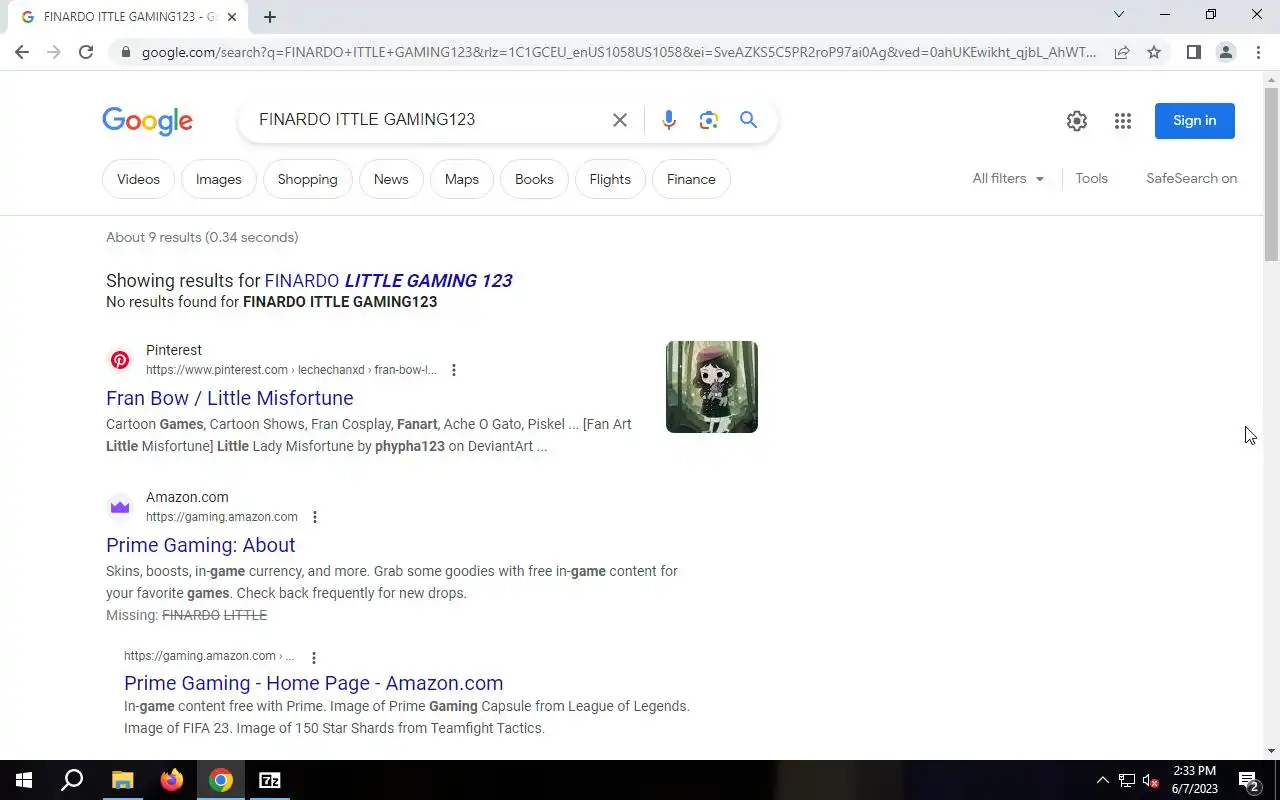The width and height of the screenshot is (1280, 800).
Task: Close the FINARDO ITTLE GAMING123 tab
Action: point(232,17)
